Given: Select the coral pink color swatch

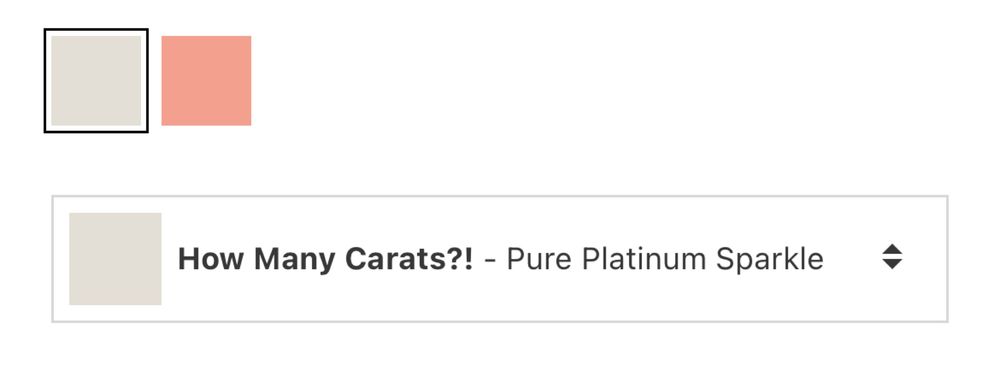Looking at the screenshot, I should 206,80.
